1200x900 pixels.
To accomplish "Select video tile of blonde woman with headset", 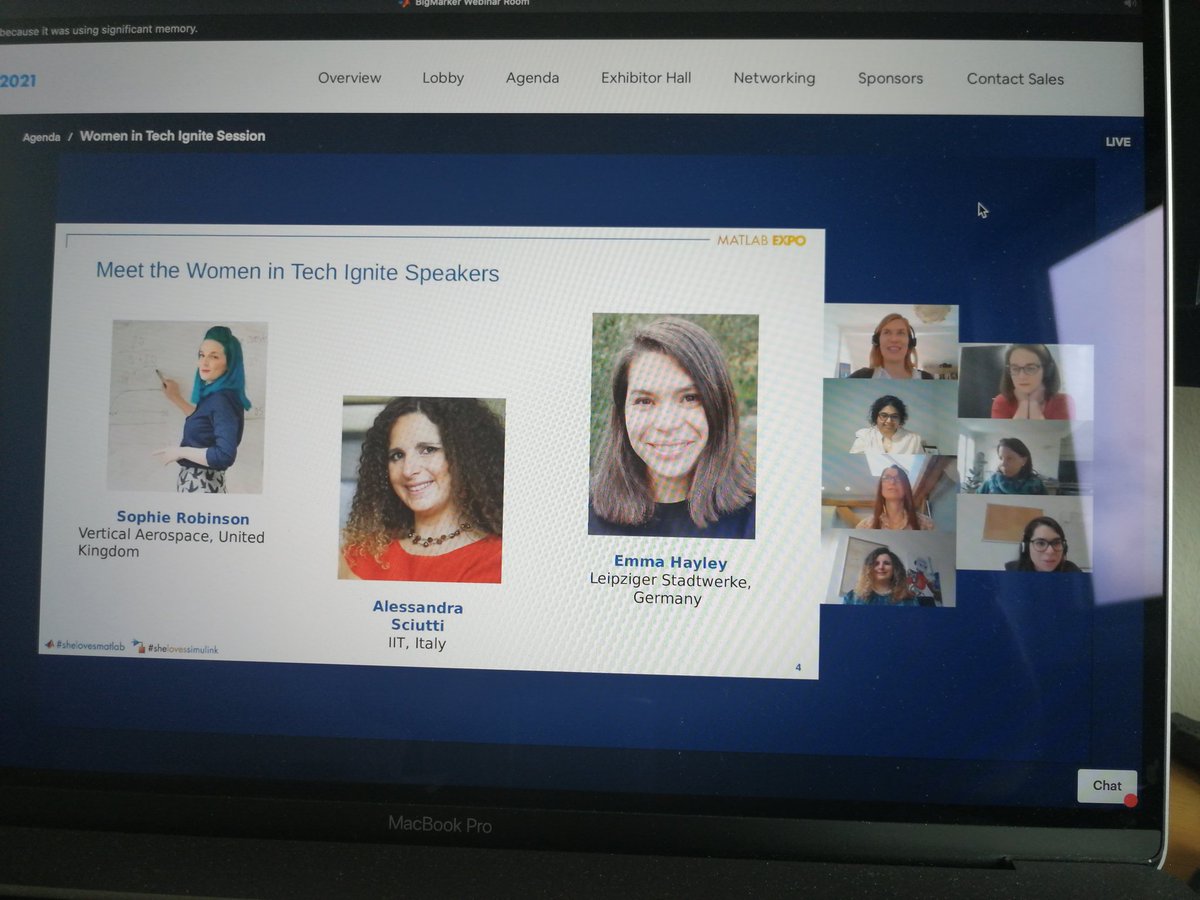I will click(890, 342).
